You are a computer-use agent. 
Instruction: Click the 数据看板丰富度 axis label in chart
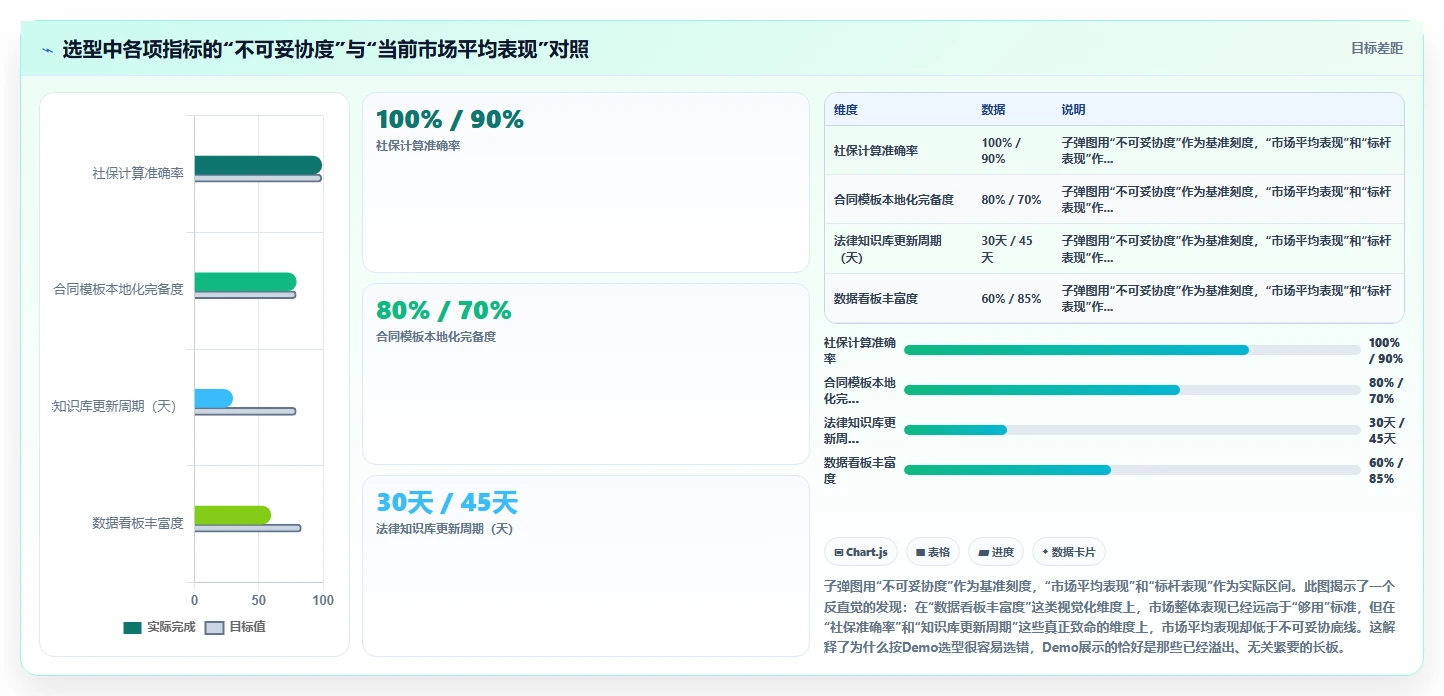pyautogui.click(x=138, y=523)
